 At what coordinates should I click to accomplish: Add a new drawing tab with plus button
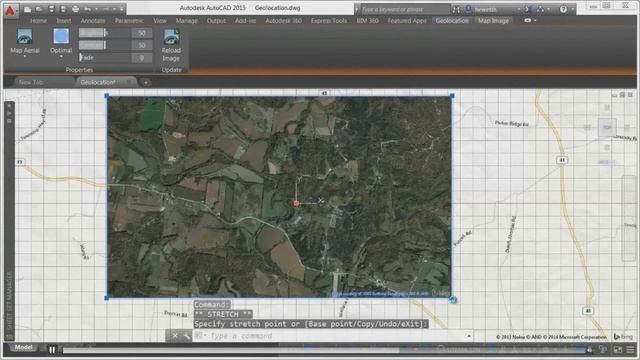pos(146,83)
